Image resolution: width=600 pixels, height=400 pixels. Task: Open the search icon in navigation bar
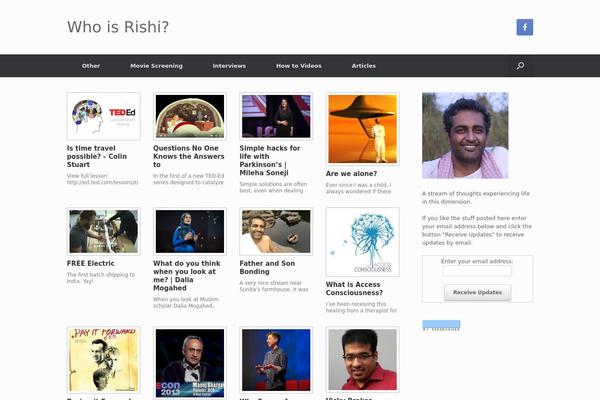click(x=520, y=66)
